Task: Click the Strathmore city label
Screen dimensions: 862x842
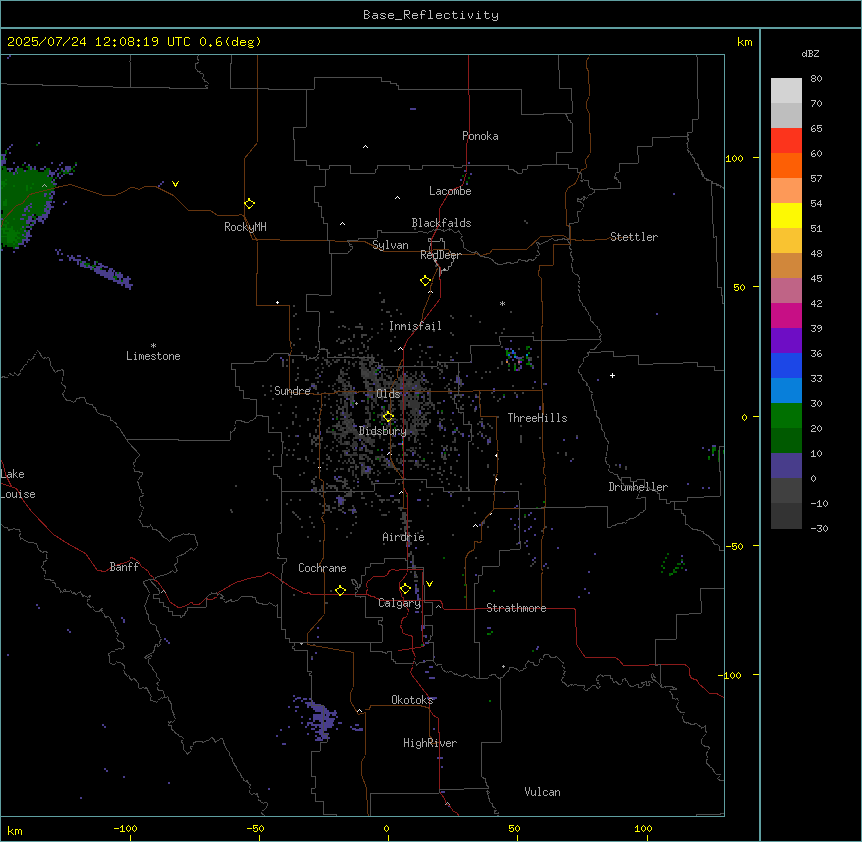Action: (516, 608)
